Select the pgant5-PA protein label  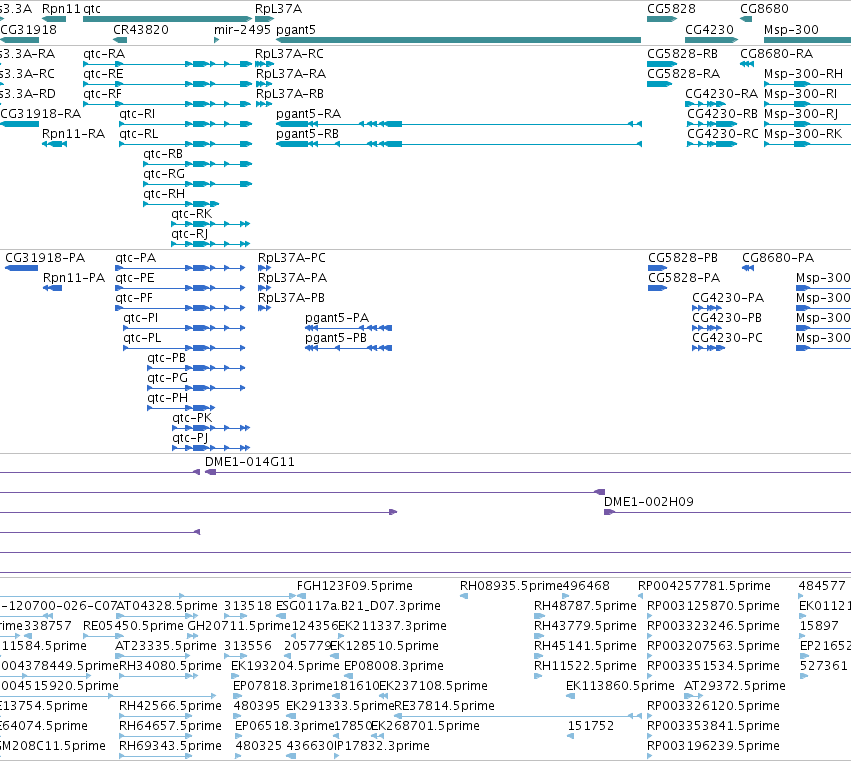[337, 318]
